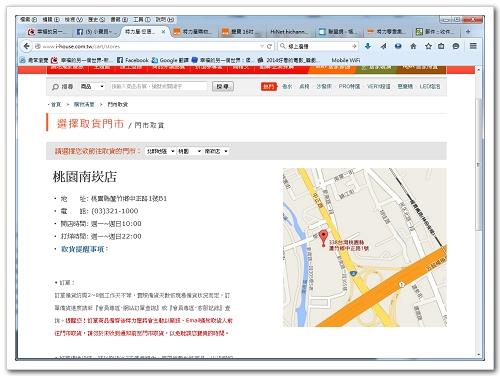500x376 pixels.
Task: Click the scrollbar down arrow at page bottom
Action: coord(479,354)
